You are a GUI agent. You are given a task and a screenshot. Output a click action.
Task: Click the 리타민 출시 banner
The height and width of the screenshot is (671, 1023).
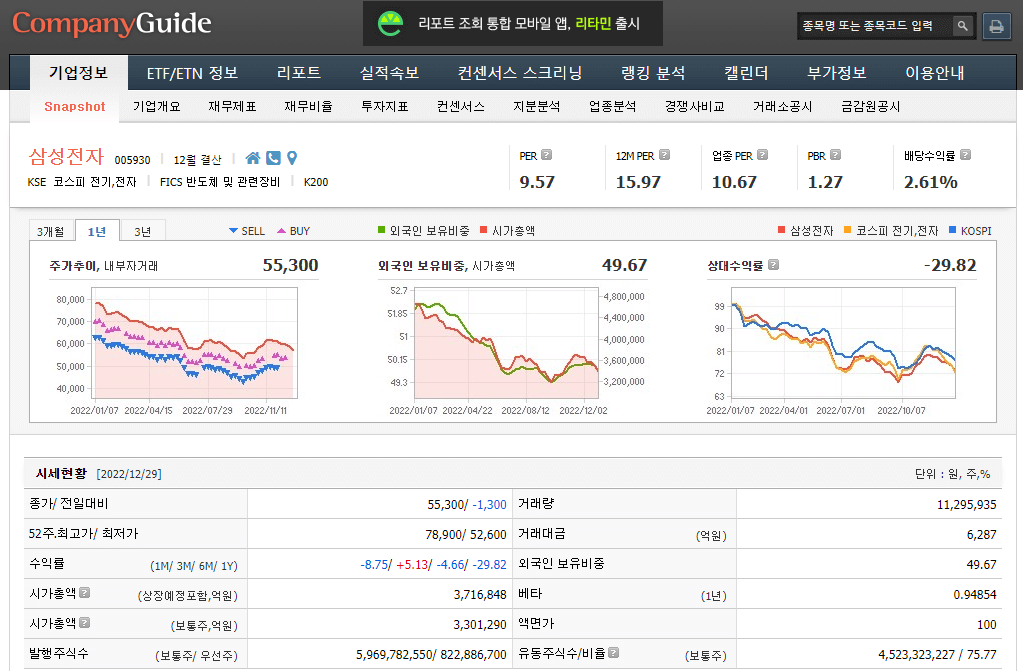coord(513,23)
